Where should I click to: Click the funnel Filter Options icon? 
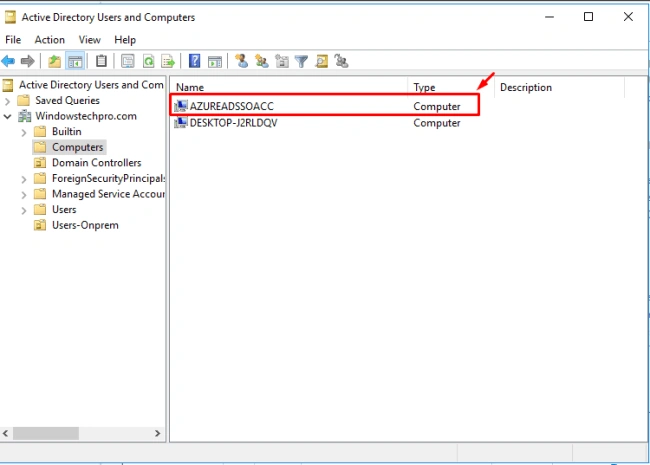tap(301, 61)
